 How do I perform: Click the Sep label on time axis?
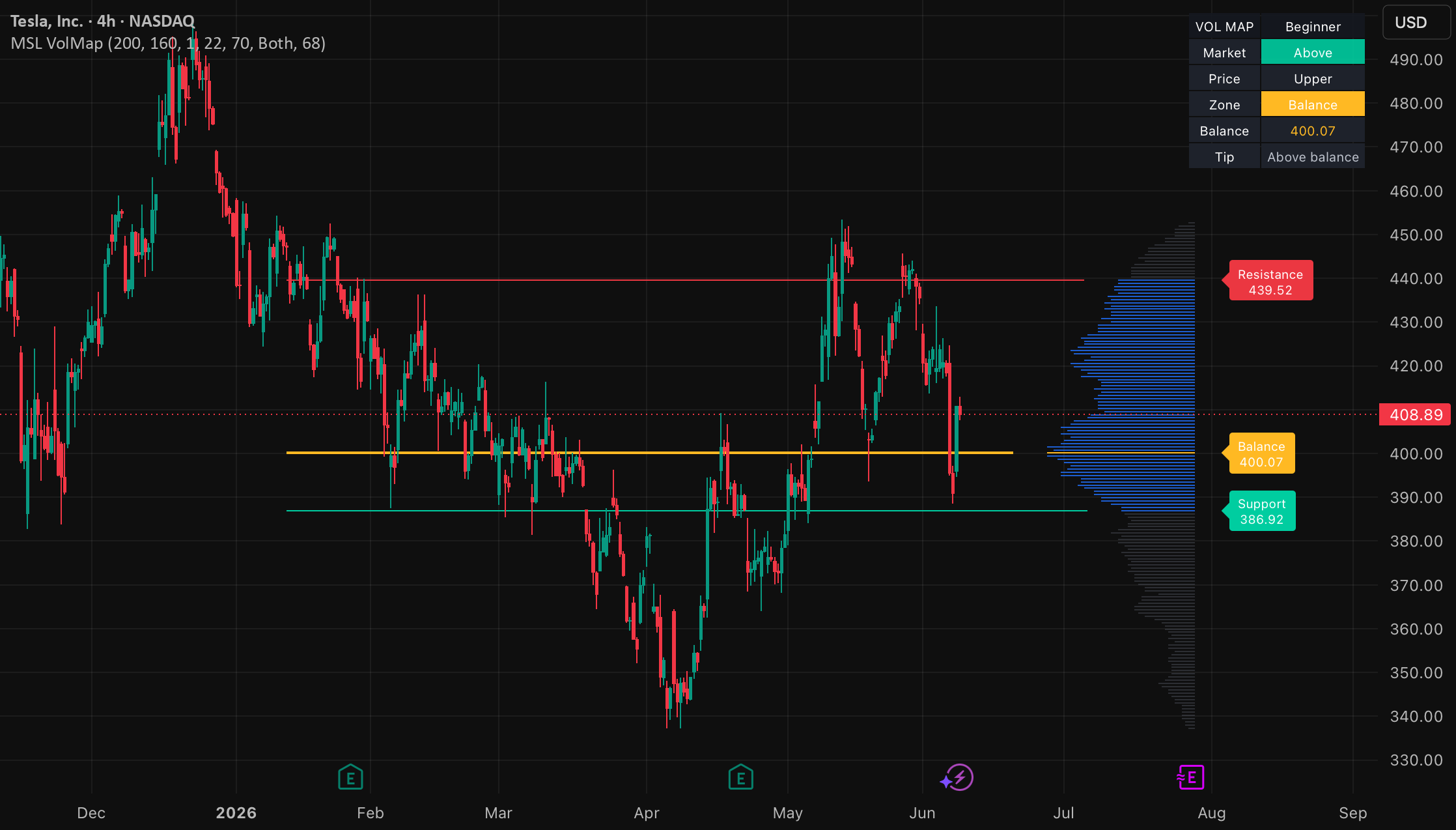click(x=1352, y=812)
